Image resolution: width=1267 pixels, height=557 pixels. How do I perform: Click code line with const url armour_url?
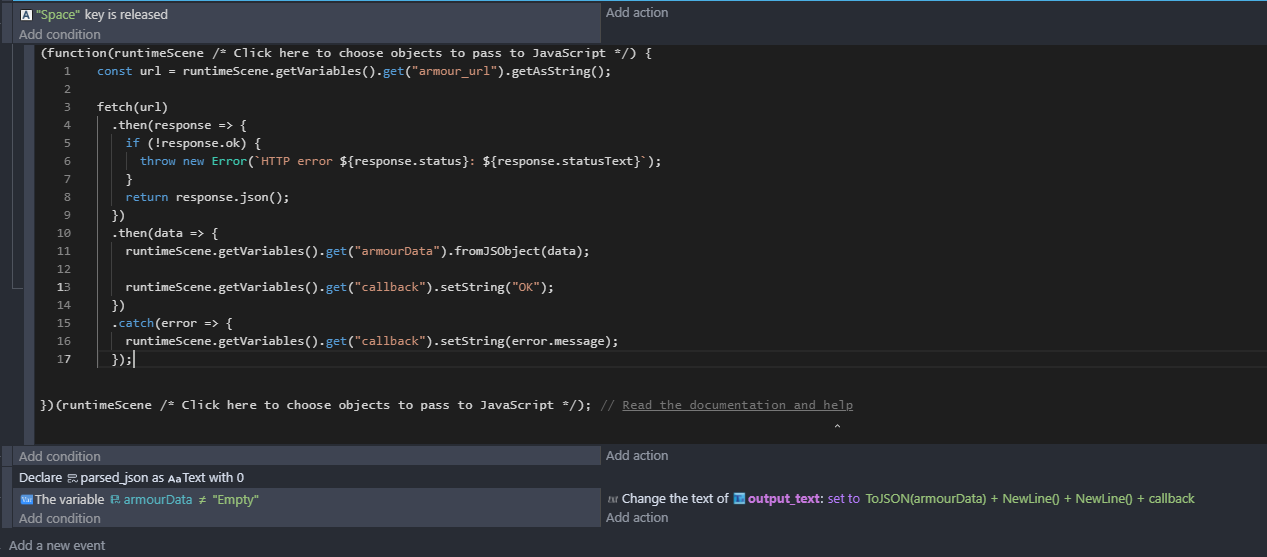point(353,71)
